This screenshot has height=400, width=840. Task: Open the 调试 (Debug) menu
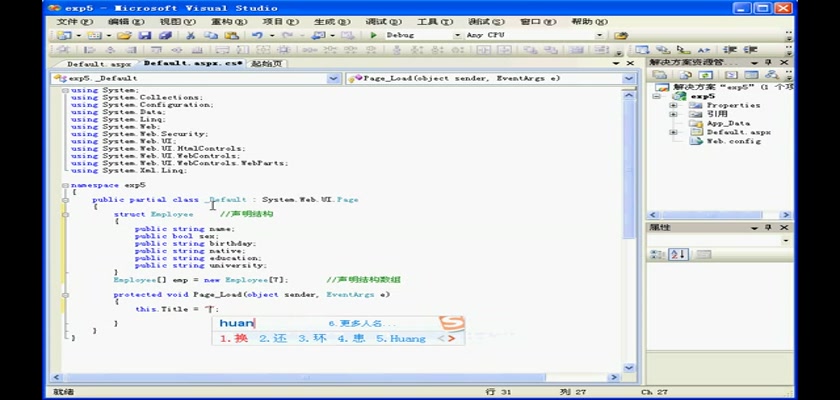[378, 21]
